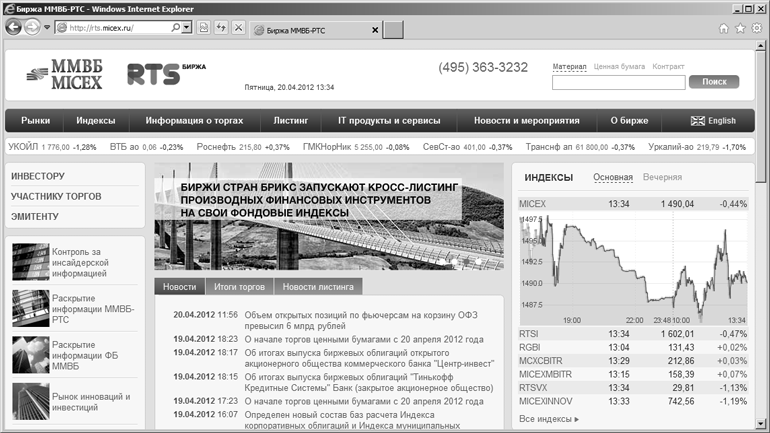Click the browser Forward arrow button
This screenshot has width=770, height=433.
pyautogui.click(x=34, y=28)
